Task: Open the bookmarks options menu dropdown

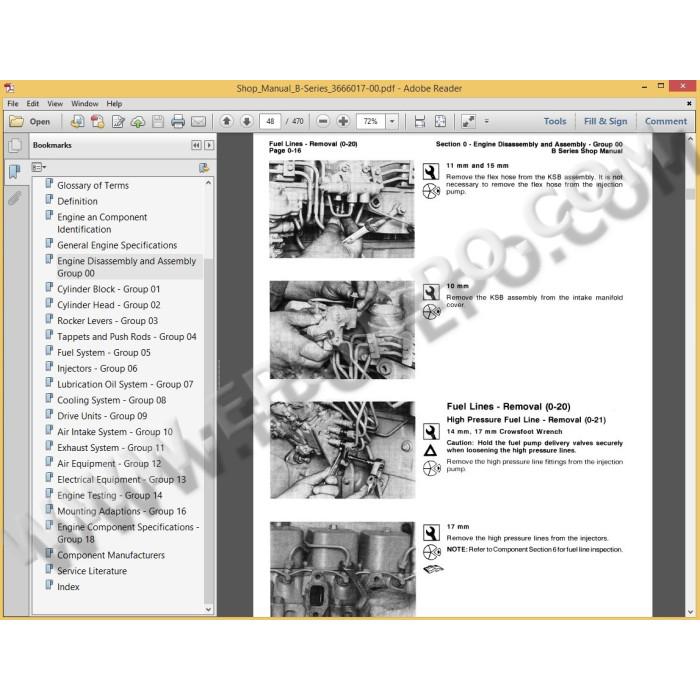Action: coord(39,167)
